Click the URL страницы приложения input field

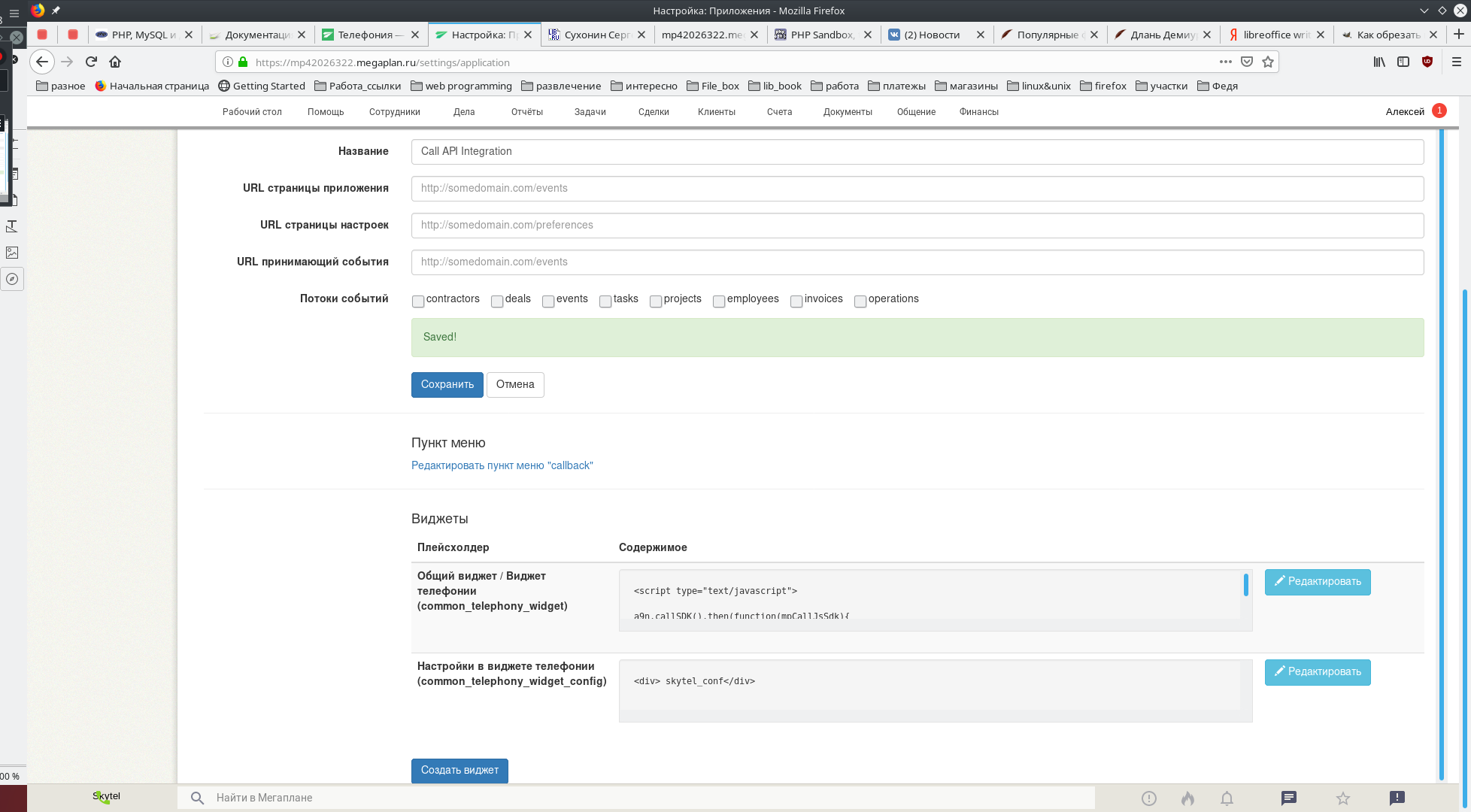tap(917, 189)
